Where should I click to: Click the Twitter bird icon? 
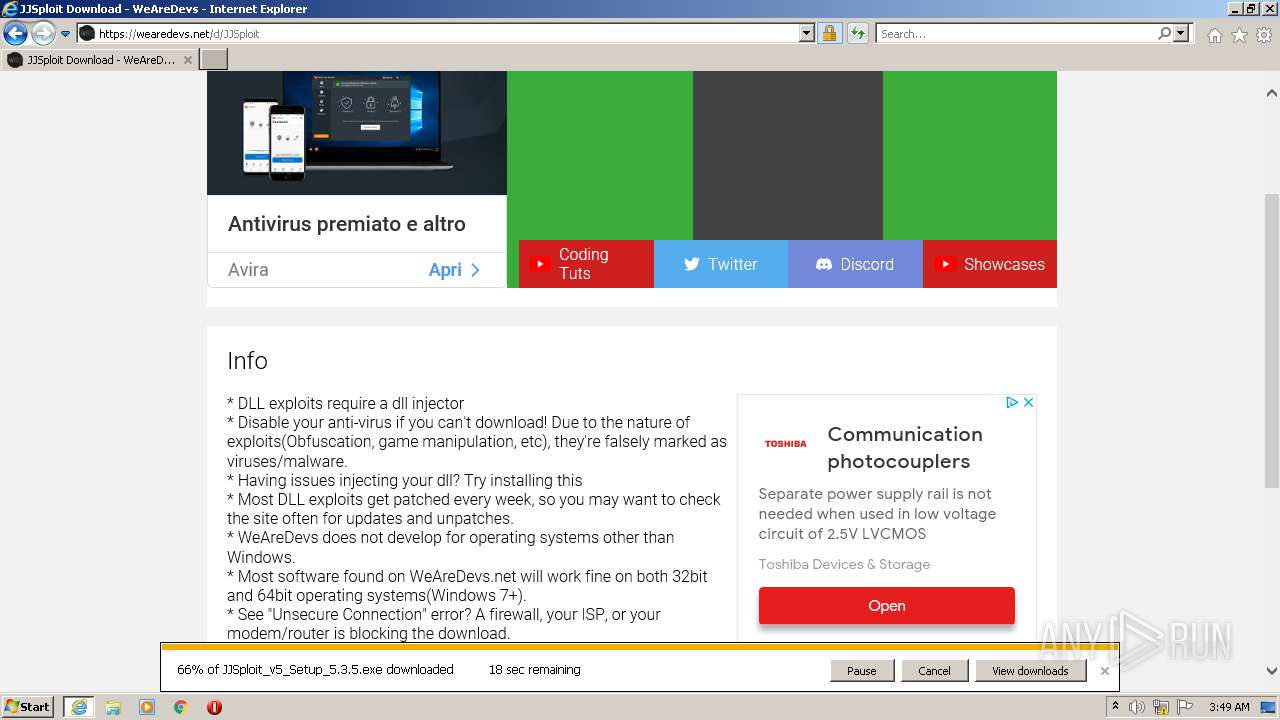pyautogui.click(x=691, y=264)
